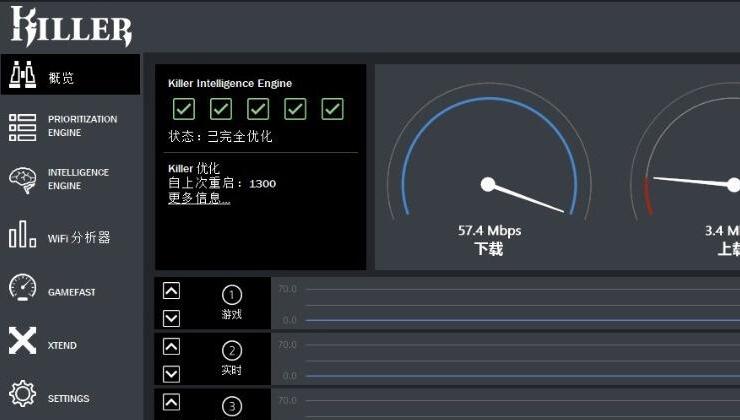
Task: Open Prioritization Engine list icon
Action: coord(23,127)
